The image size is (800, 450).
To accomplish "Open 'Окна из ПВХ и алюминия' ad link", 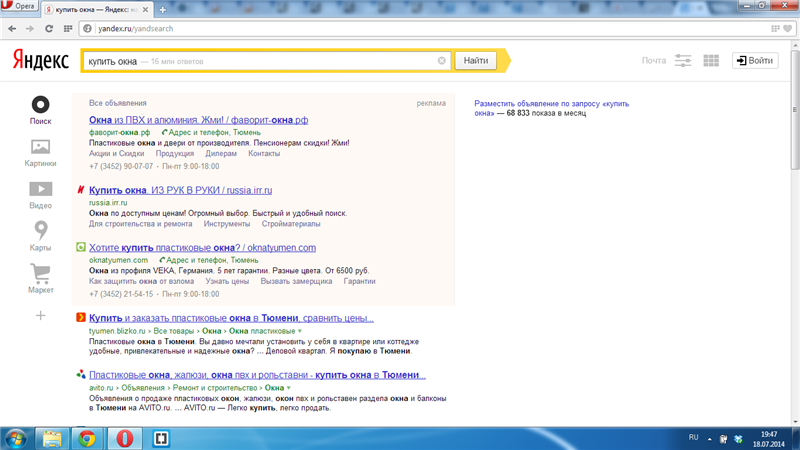I will coord(198,120).
